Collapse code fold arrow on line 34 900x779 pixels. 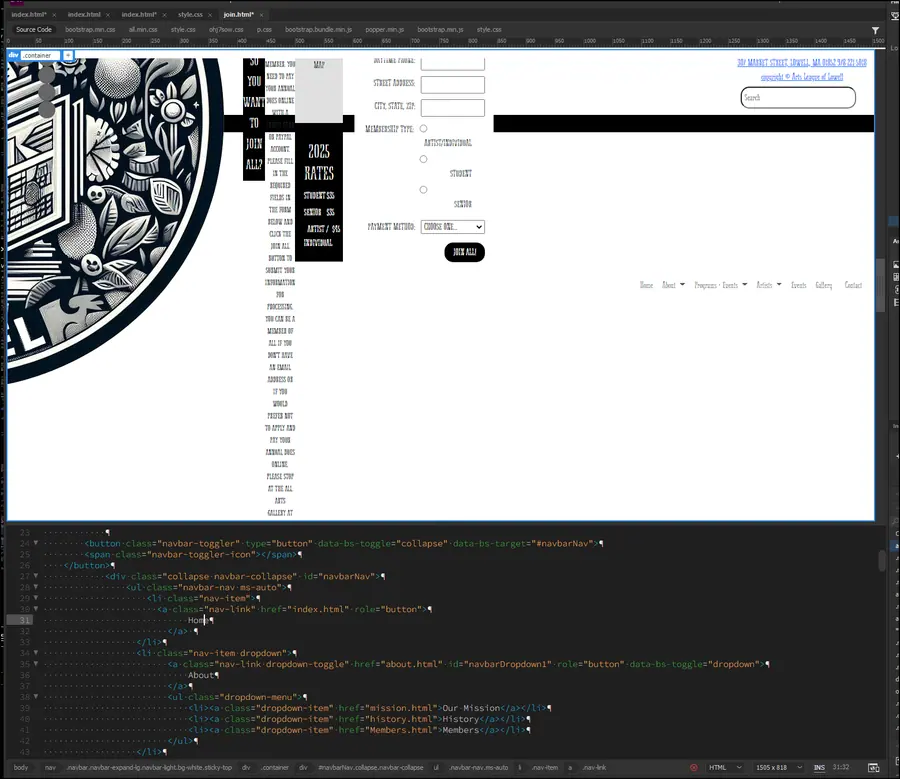(x=36, y=652)
